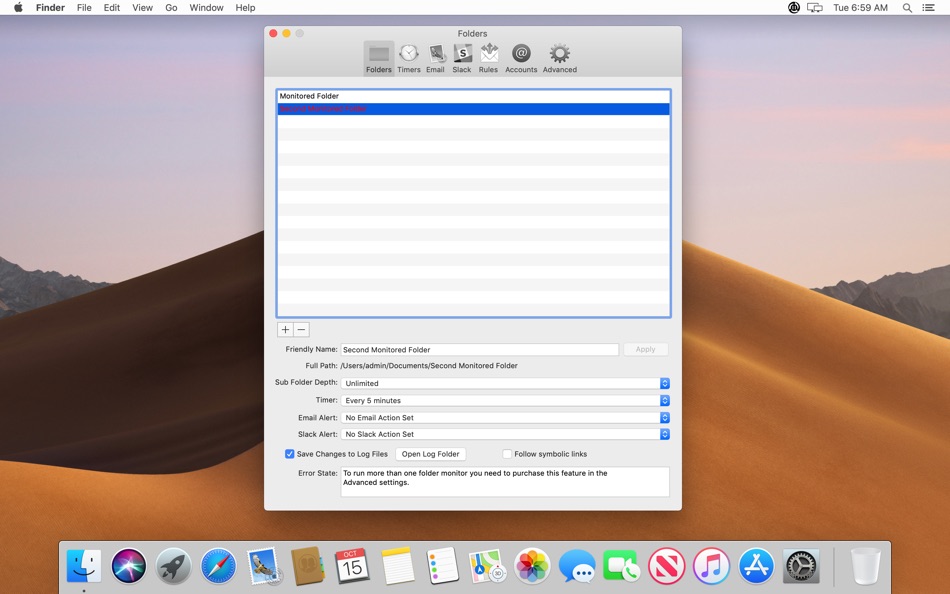This screenshot has width=950, height=594.
Task: Open the Go menu
Action: pyautogui.click(x=171, y=7)
